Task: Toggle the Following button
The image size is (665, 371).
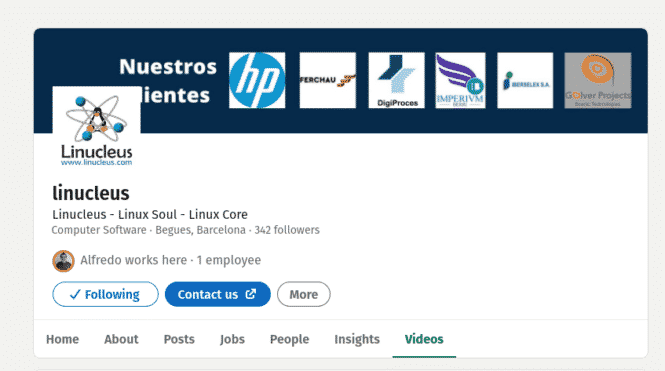Action: [106, 294]
